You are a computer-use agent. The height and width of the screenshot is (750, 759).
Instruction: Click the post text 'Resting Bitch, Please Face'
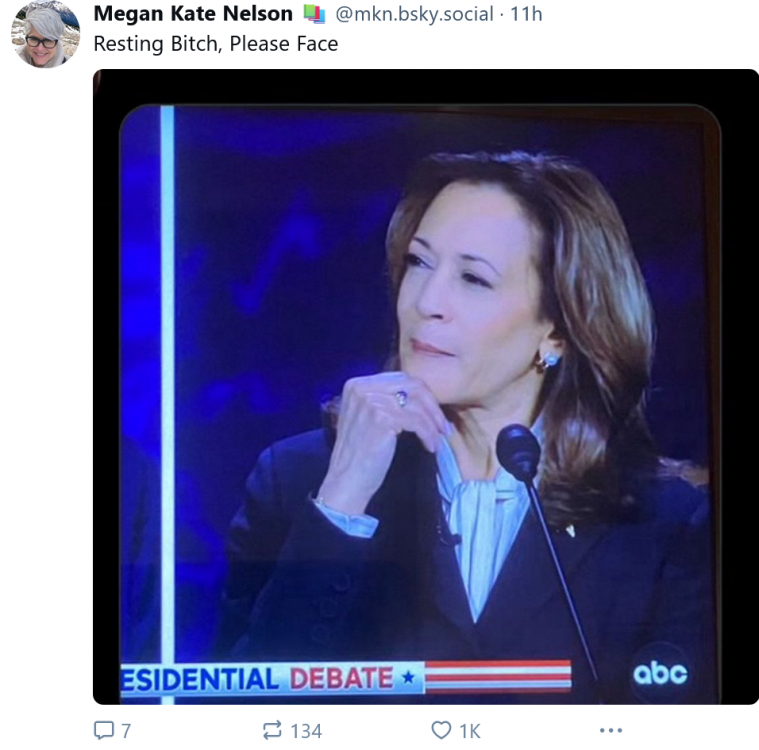(215, 44)
